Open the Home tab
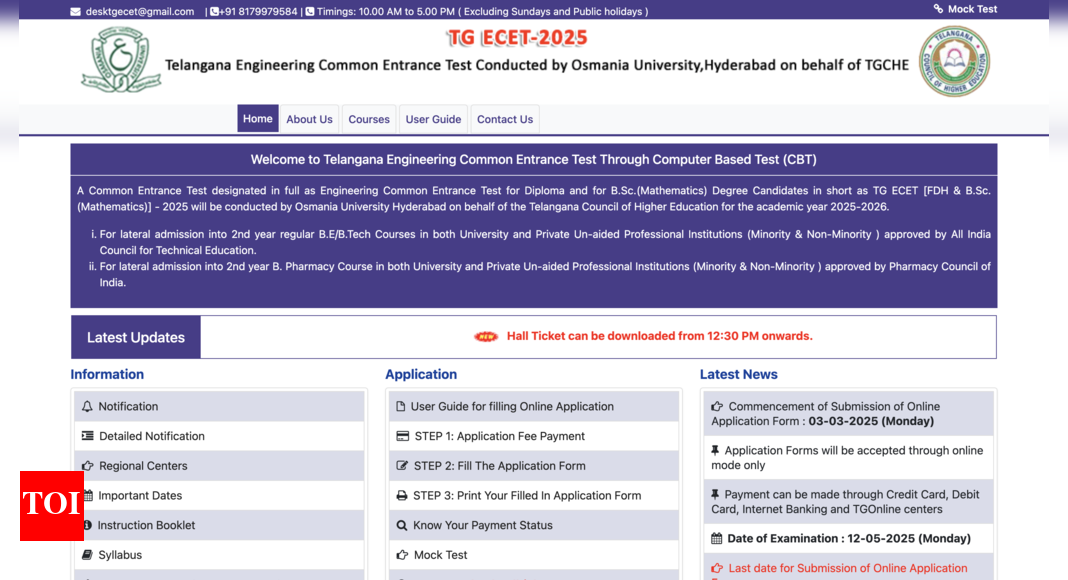This screenshot has height=580, width=1068. [x=257, y=119]
